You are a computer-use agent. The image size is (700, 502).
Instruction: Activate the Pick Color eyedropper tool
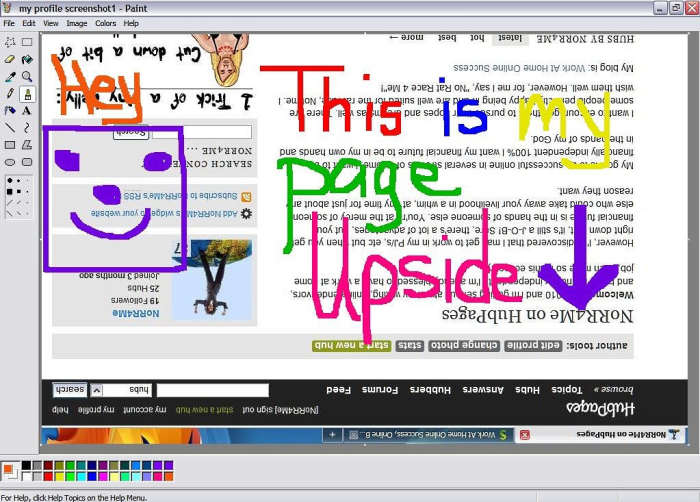pos(10,76)
